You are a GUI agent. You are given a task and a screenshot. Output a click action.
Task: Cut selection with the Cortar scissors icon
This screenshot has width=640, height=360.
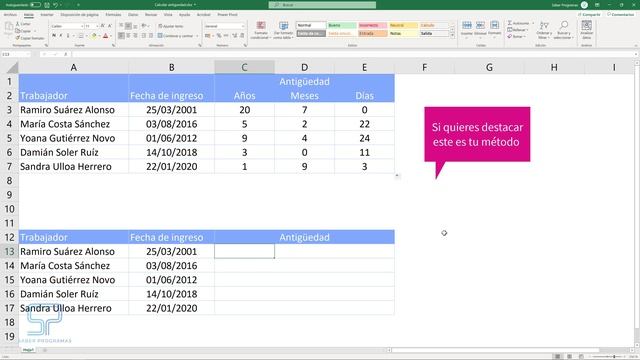(x=23, y=24)
